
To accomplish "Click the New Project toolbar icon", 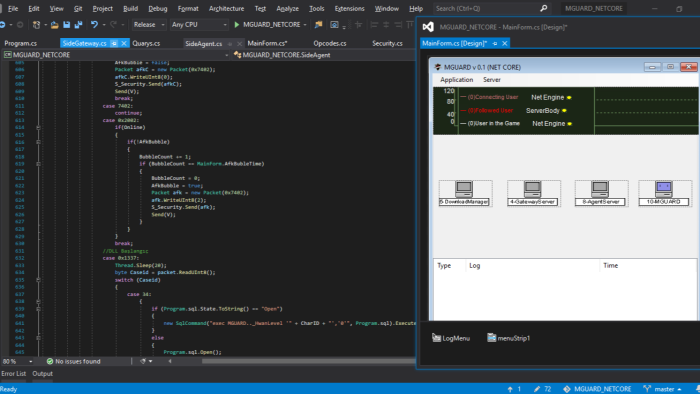I will (x=37, y=25).
